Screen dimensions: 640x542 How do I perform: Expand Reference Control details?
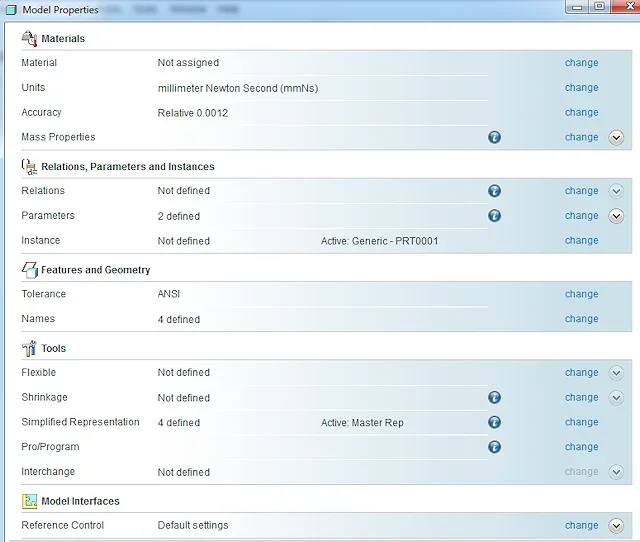[616, 526]
